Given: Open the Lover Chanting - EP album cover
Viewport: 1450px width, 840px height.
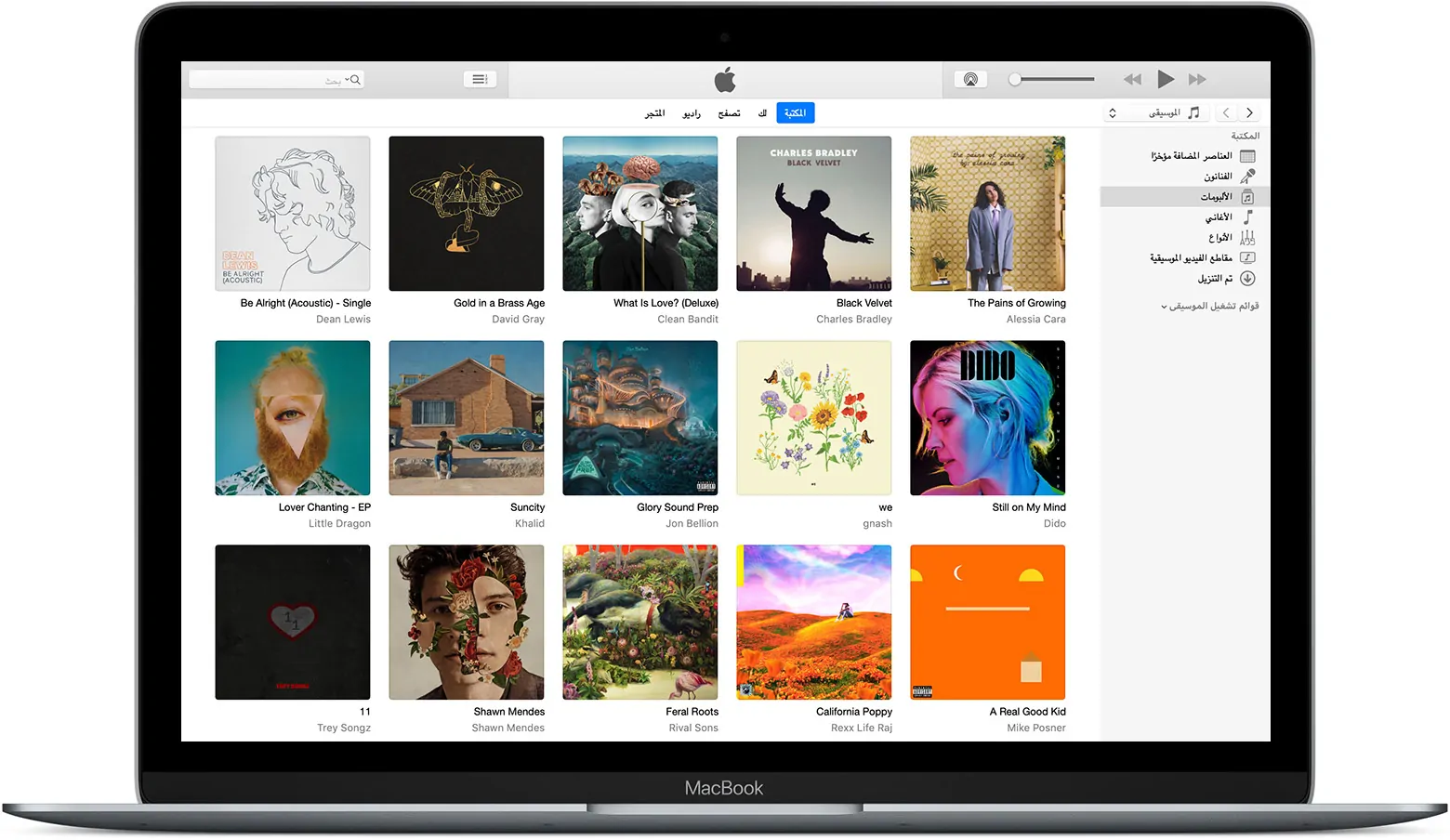Looking at the screenshot, I should point(293,418).
